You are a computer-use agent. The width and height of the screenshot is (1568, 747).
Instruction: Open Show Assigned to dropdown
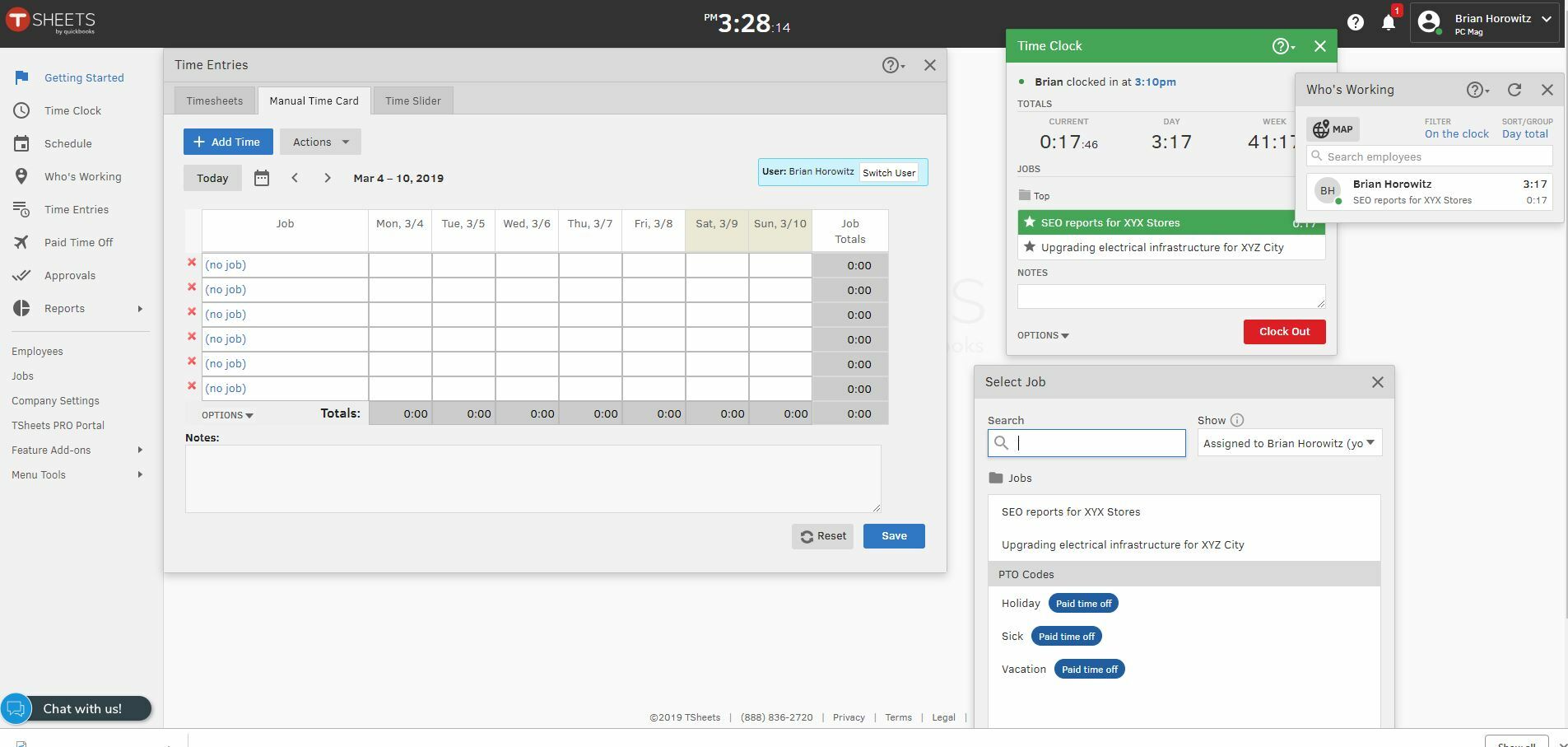point(1290,443)
